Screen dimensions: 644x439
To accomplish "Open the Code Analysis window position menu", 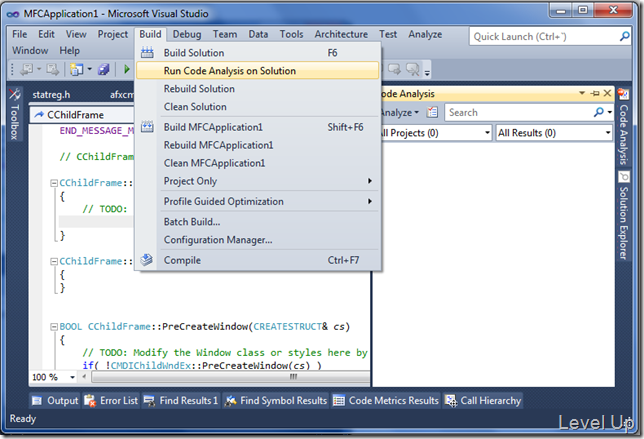I will (x=582, y=93).
